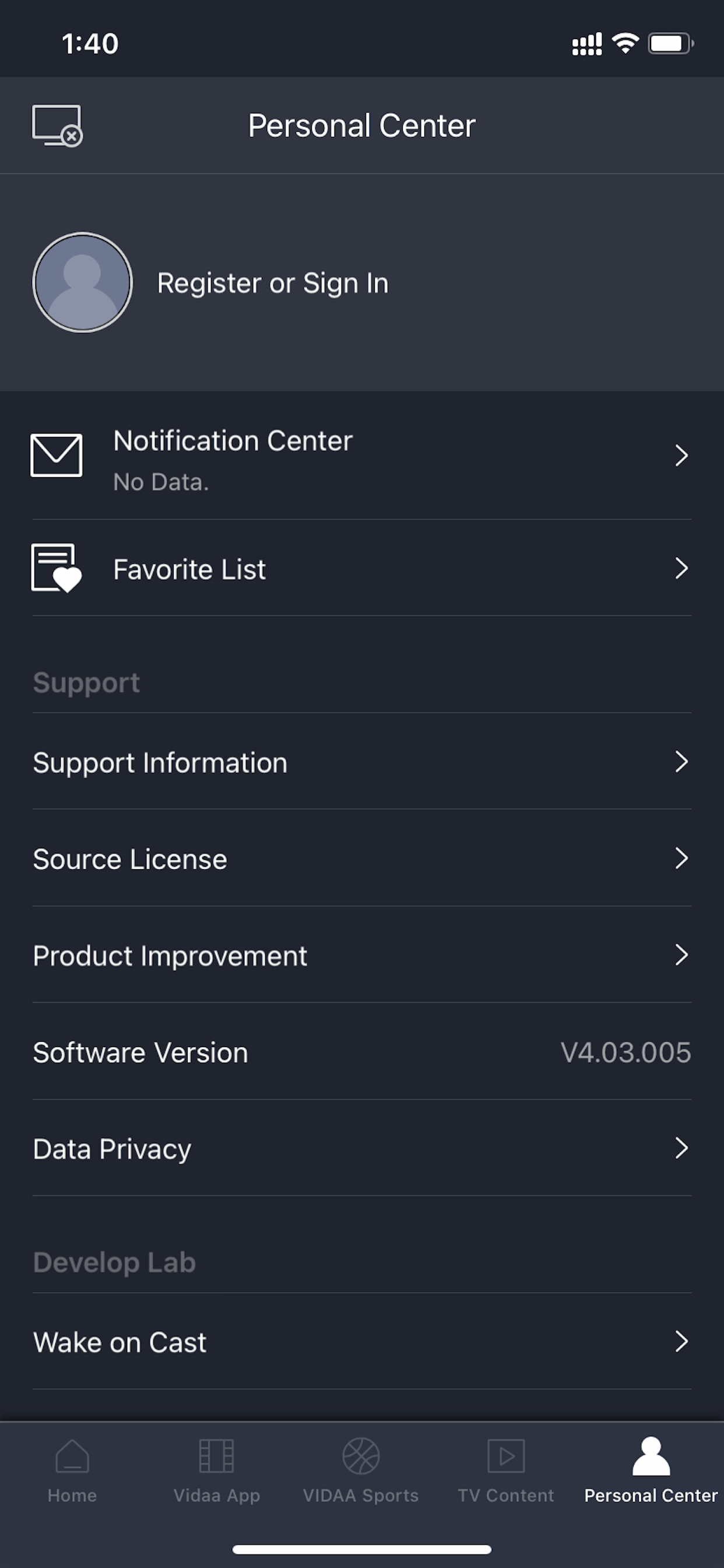Switch to VIDAA Sports tab
The image size is (724, 1568).
(x=361, y=1469)
